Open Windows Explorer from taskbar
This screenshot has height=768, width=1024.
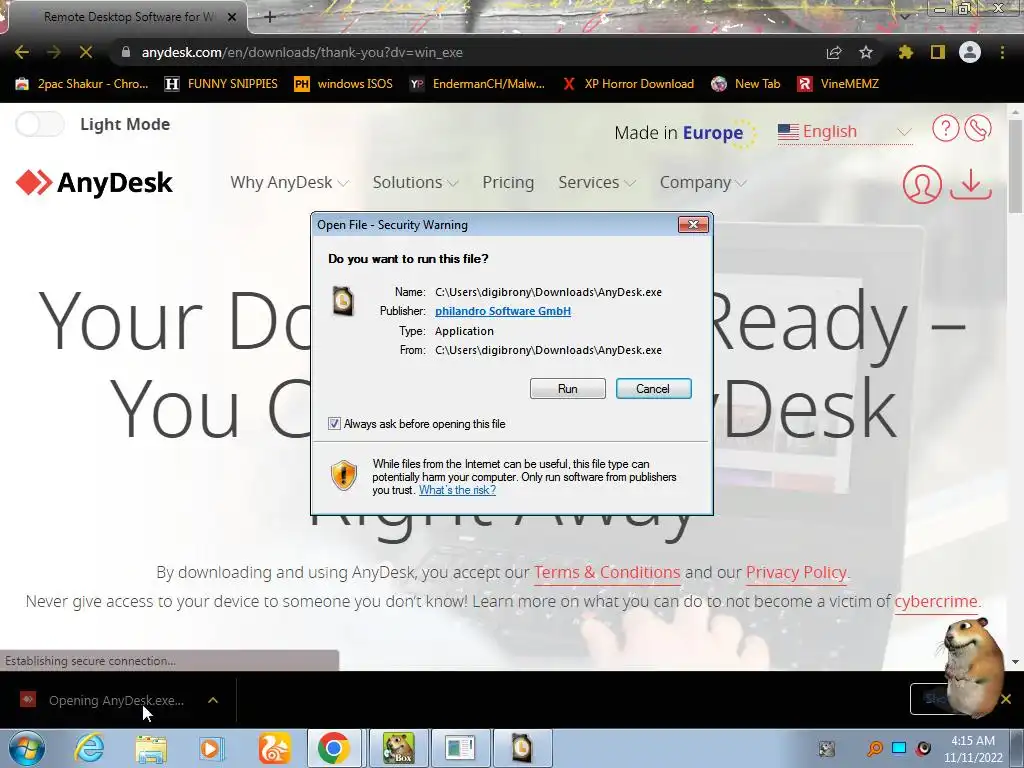[151, 748]
